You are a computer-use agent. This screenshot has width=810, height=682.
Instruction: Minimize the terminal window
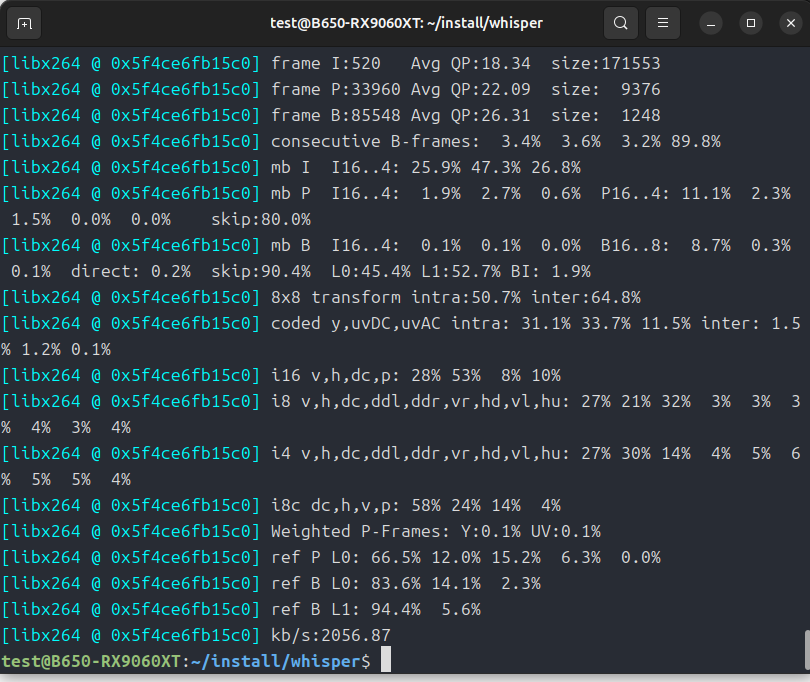(711, 22)
